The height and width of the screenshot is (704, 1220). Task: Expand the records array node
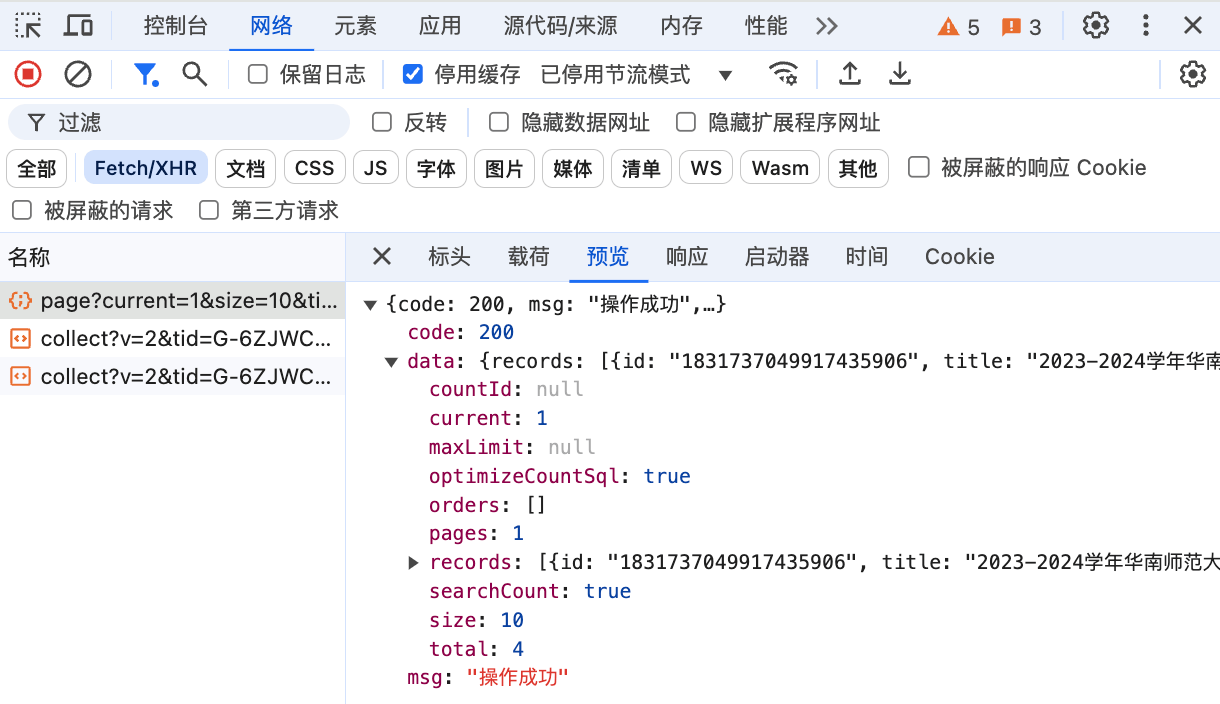coord(414,563)
